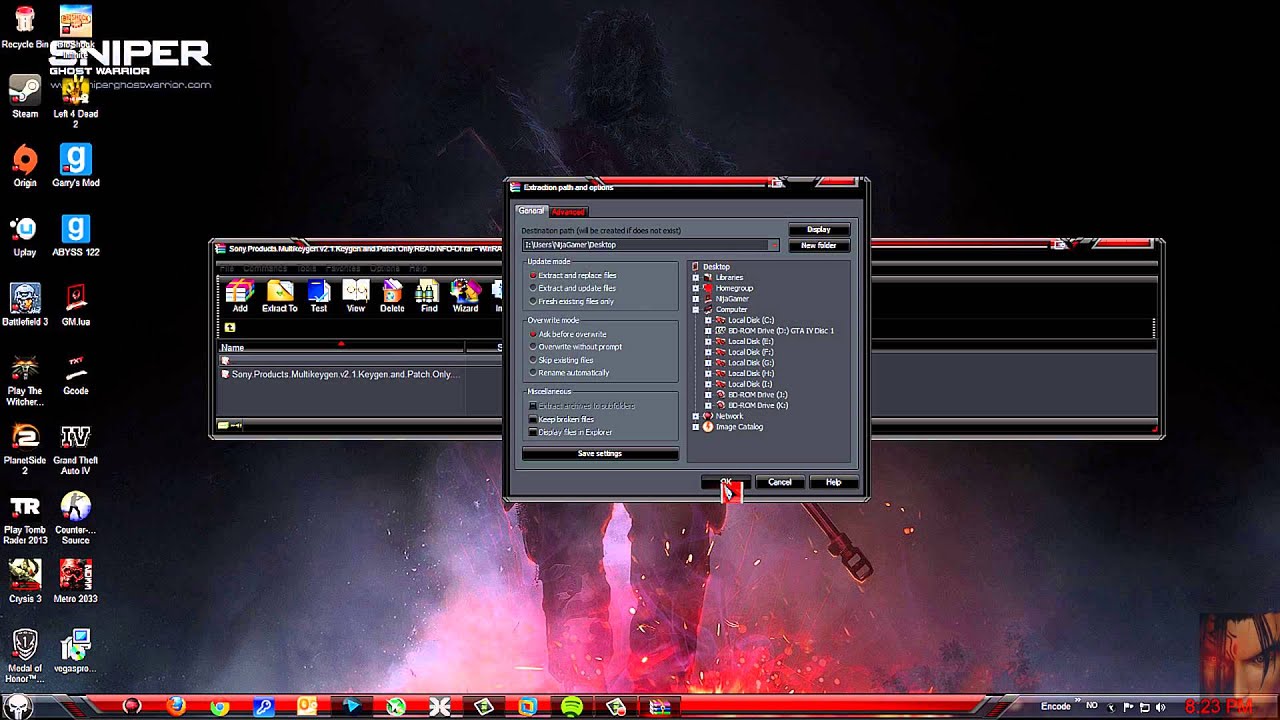Enable Display files in Explorer checkbox
The image size is (1280, 720).
(533, 432)
